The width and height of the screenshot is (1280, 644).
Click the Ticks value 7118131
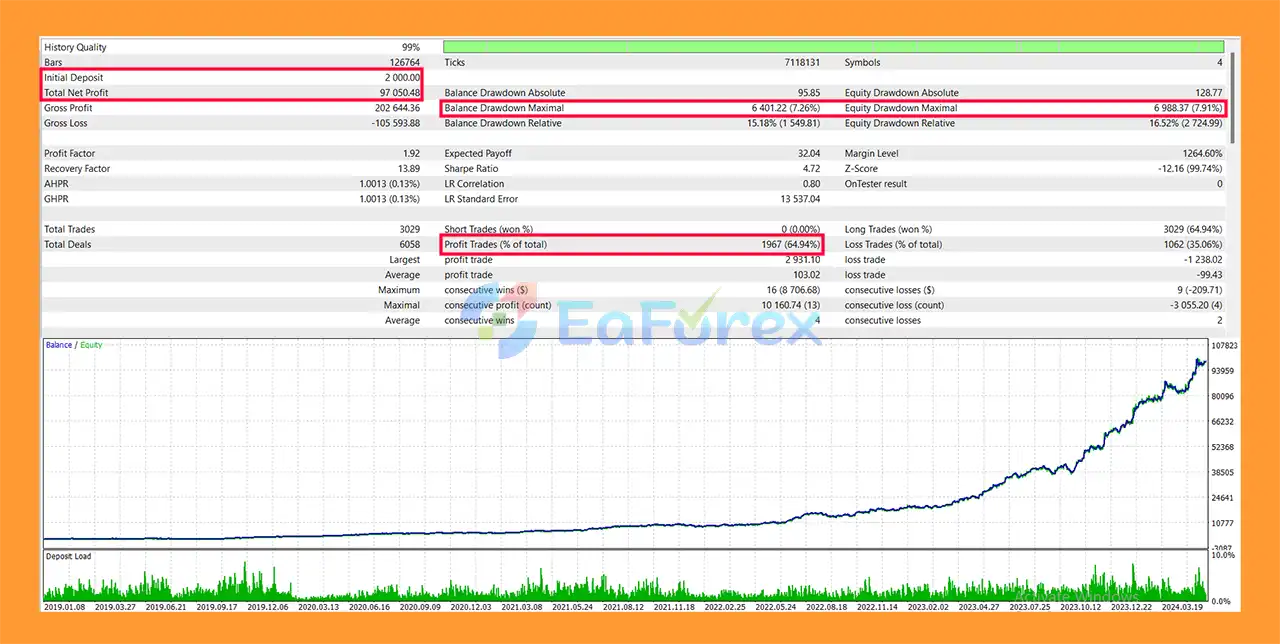(801, 62)
